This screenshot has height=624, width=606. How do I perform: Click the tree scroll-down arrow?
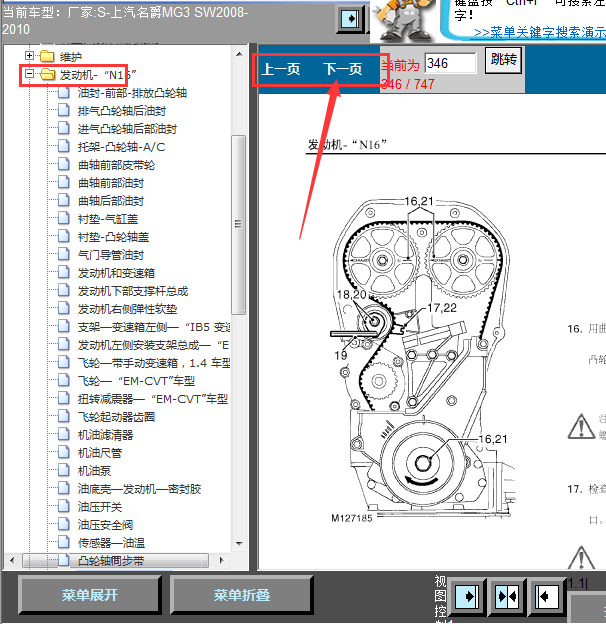[x=239, y=544]
